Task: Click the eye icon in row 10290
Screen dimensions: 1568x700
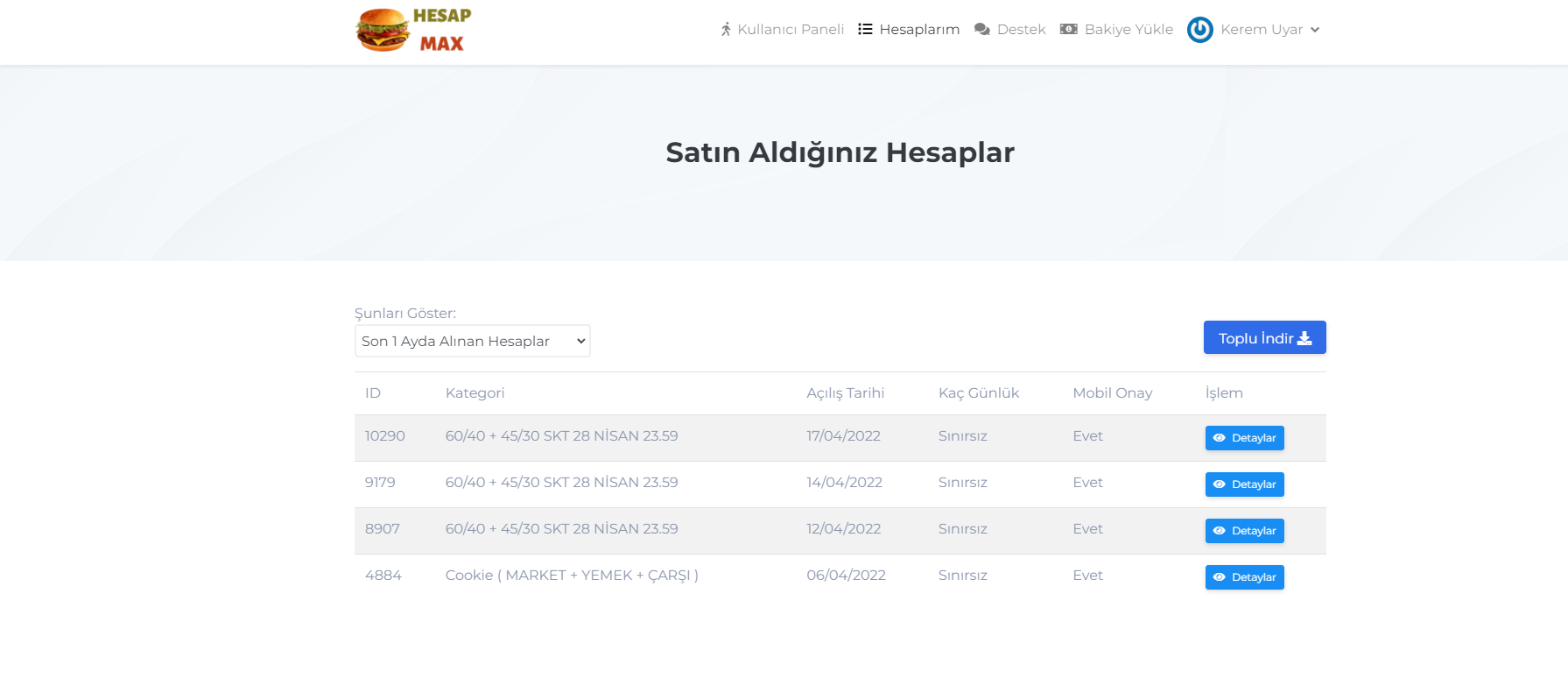Action: [x=1219, y=438]
